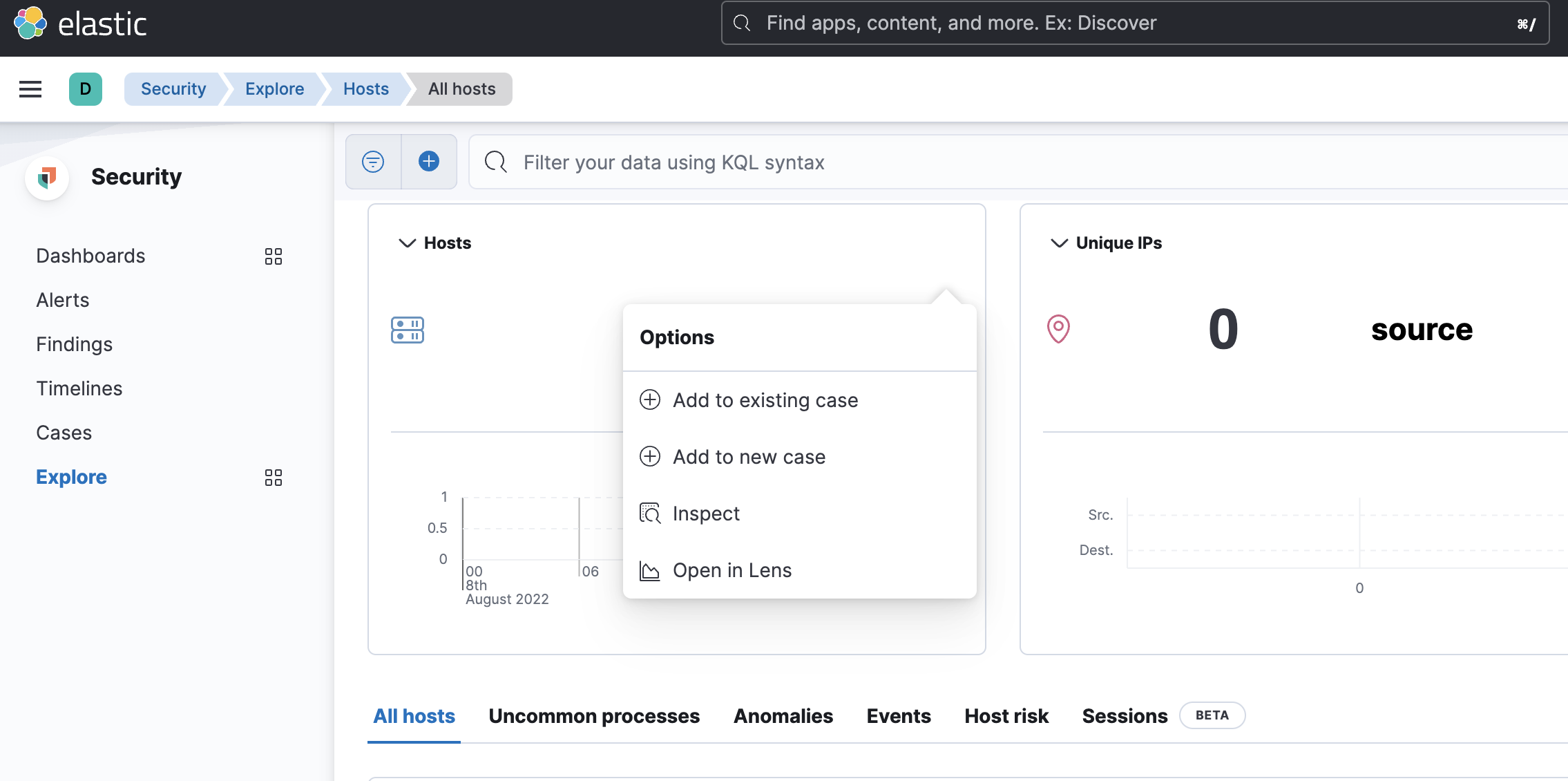The height and width of the screenshot is (781, 1568).
Task: Open the Explore submenu grid icon
Action: pos(274,478)
